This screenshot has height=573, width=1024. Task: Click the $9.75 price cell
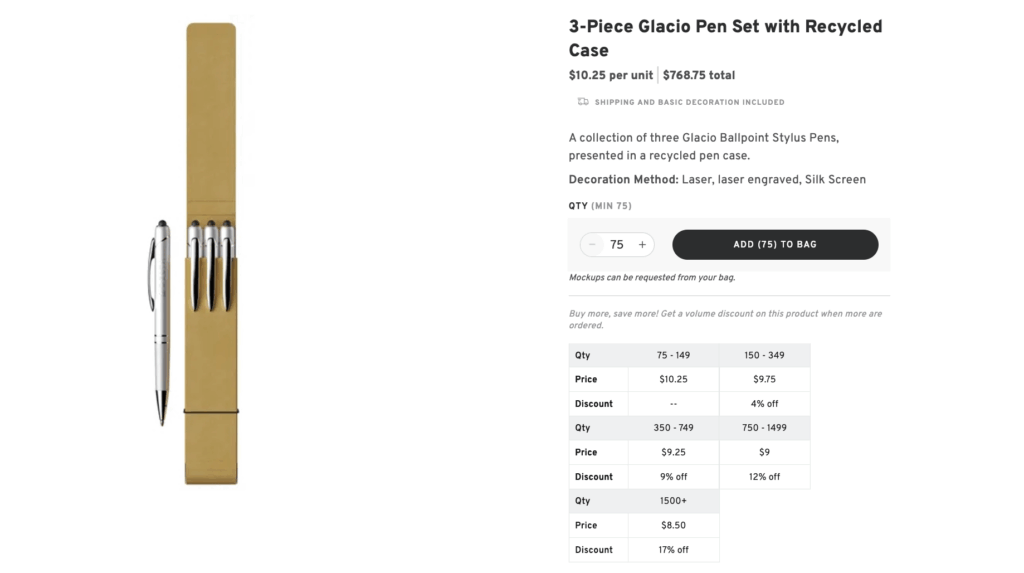[x=764, y=379]
